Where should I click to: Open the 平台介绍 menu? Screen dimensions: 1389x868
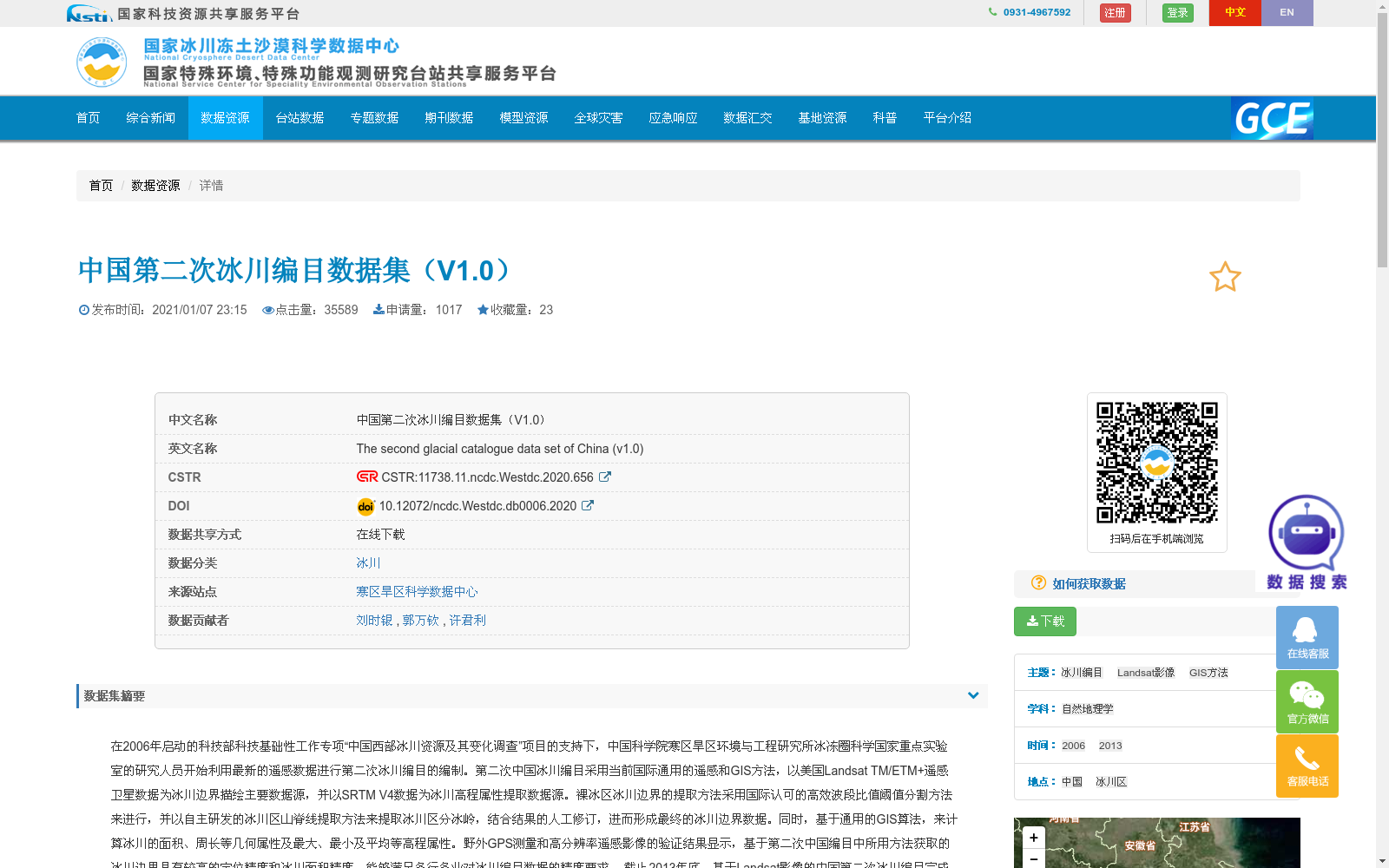(948, 118)
